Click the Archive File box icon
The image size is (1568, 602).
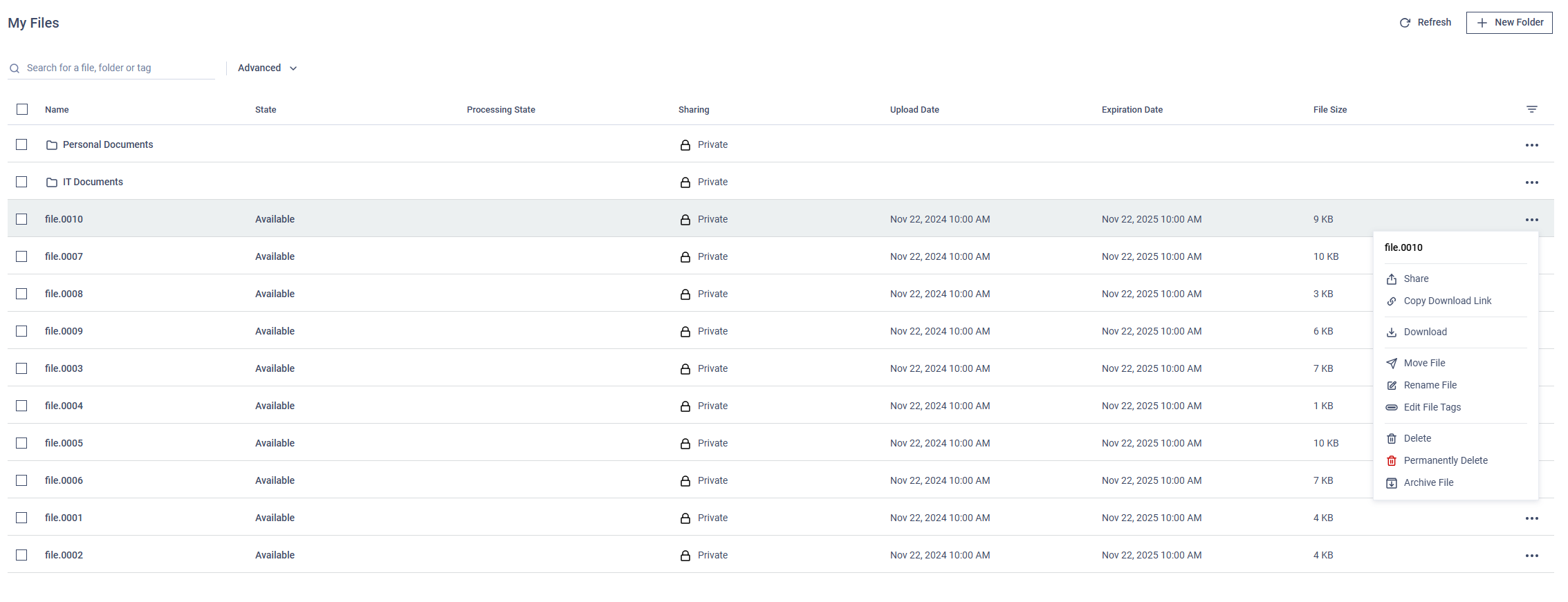(1392, 483)
